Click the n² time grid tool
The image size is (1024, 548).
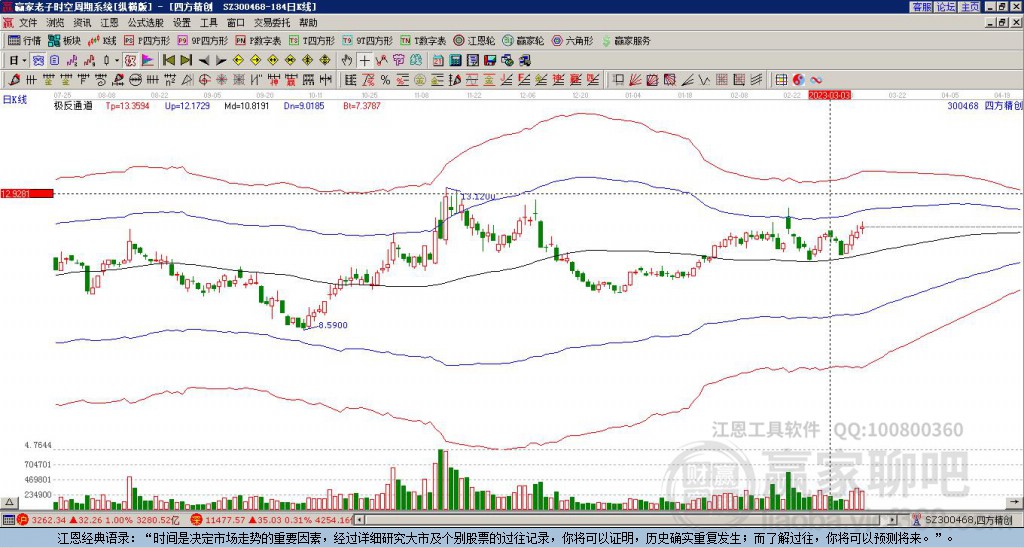[169, 80]
